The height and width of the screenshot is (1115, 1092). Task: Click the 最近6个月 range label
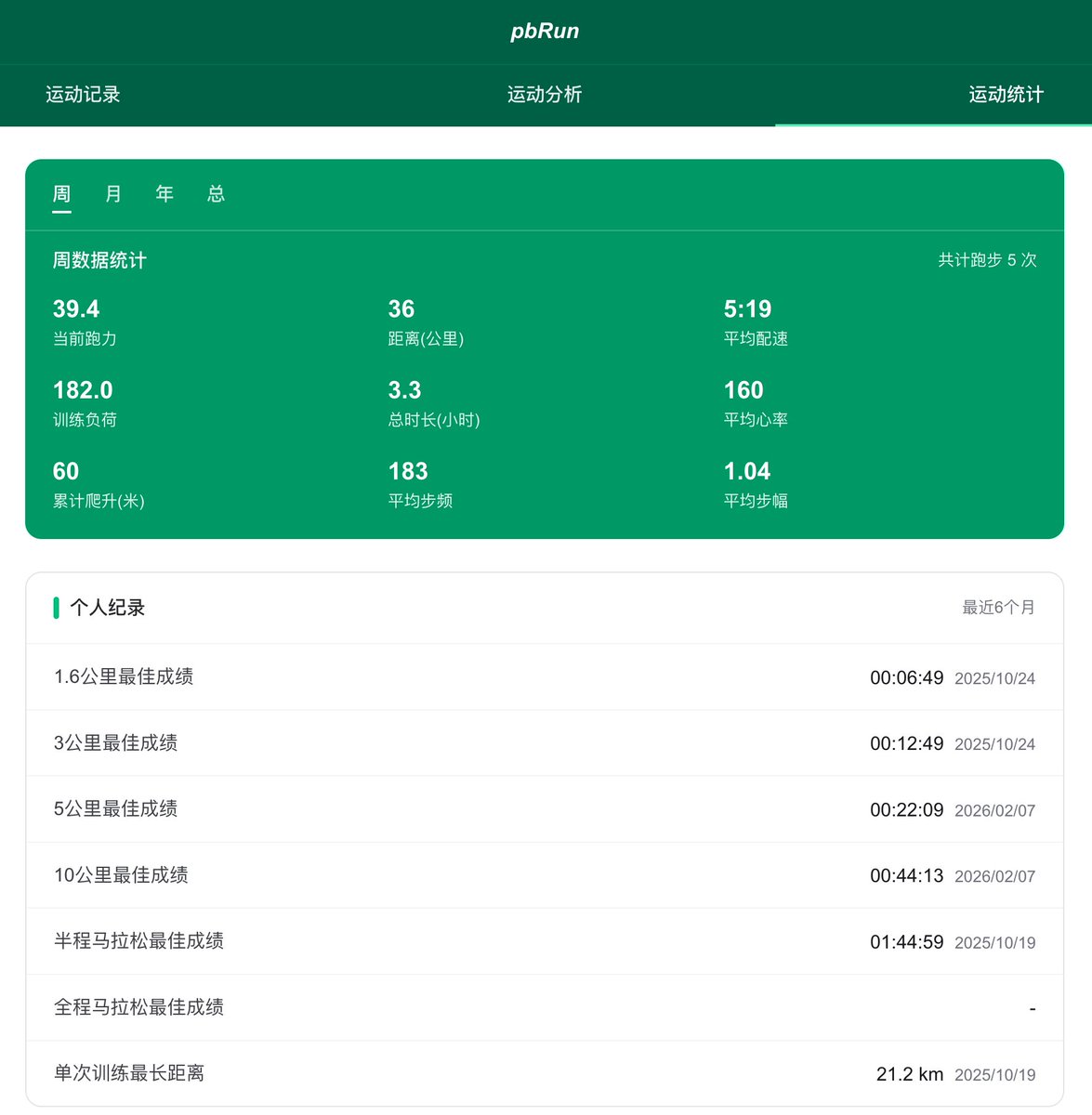pyautogui.click(x=998, y=608)
